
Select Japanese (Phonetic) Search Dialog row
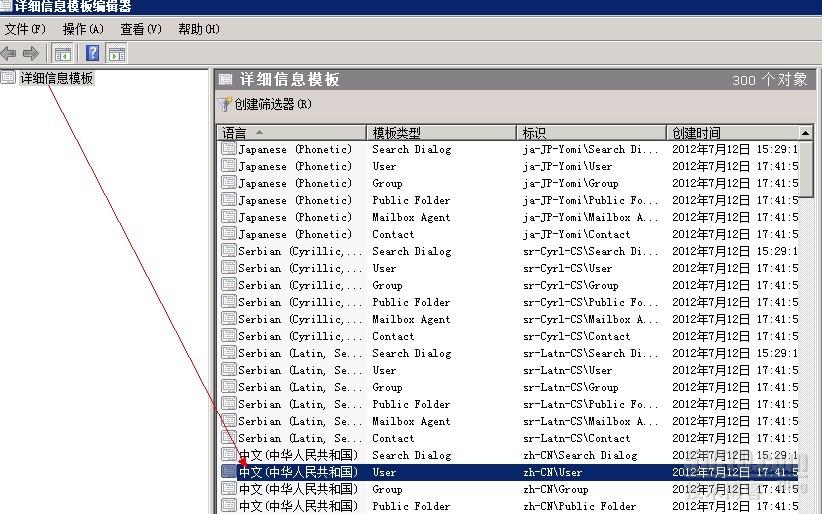pyautogui.click(x=507, y=149)
